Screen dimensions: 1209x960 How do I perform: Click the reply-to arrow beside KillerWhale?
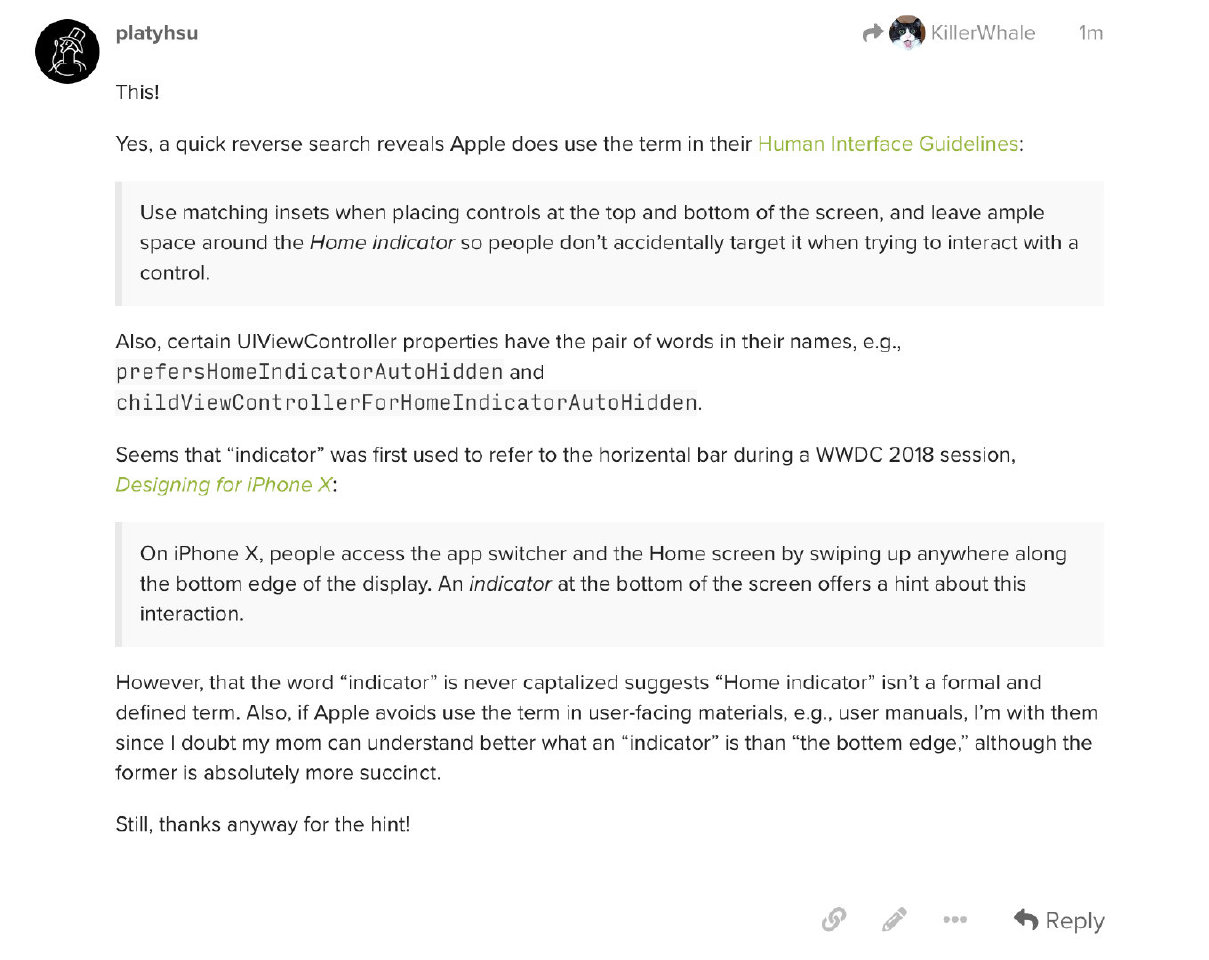[x=873, y=33]
